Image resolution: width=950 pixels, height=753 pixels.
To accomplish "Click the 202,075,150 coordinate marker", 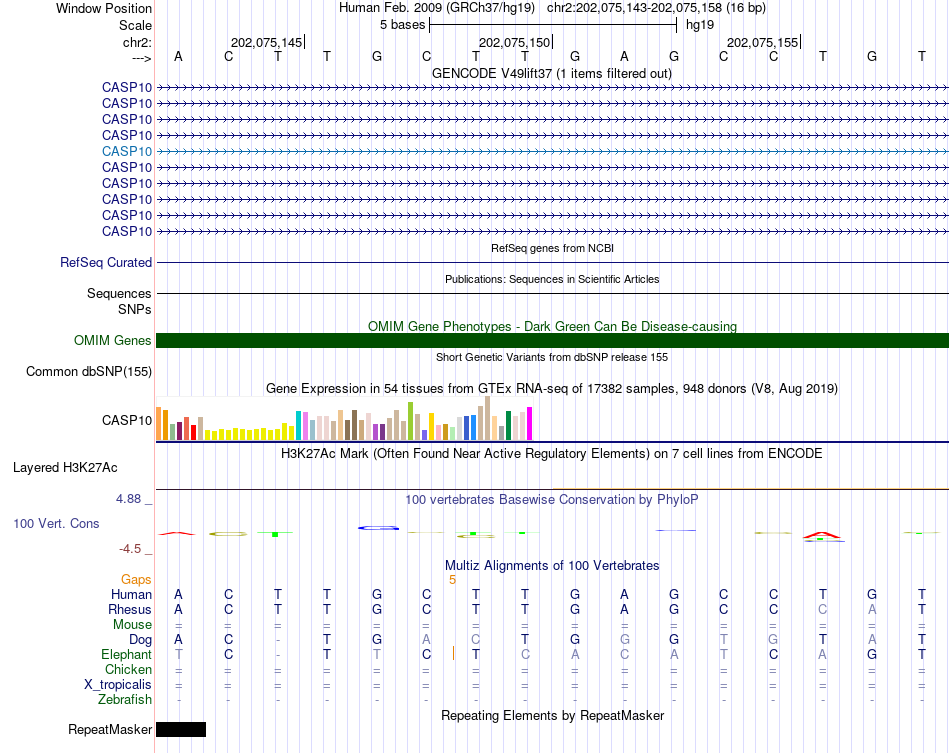I will 514,42.
